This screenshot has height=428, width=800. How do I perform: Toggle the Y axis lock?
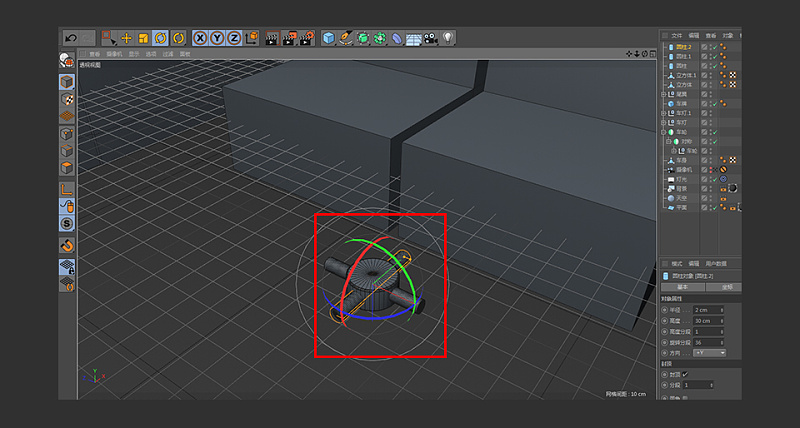coord(217,38)
